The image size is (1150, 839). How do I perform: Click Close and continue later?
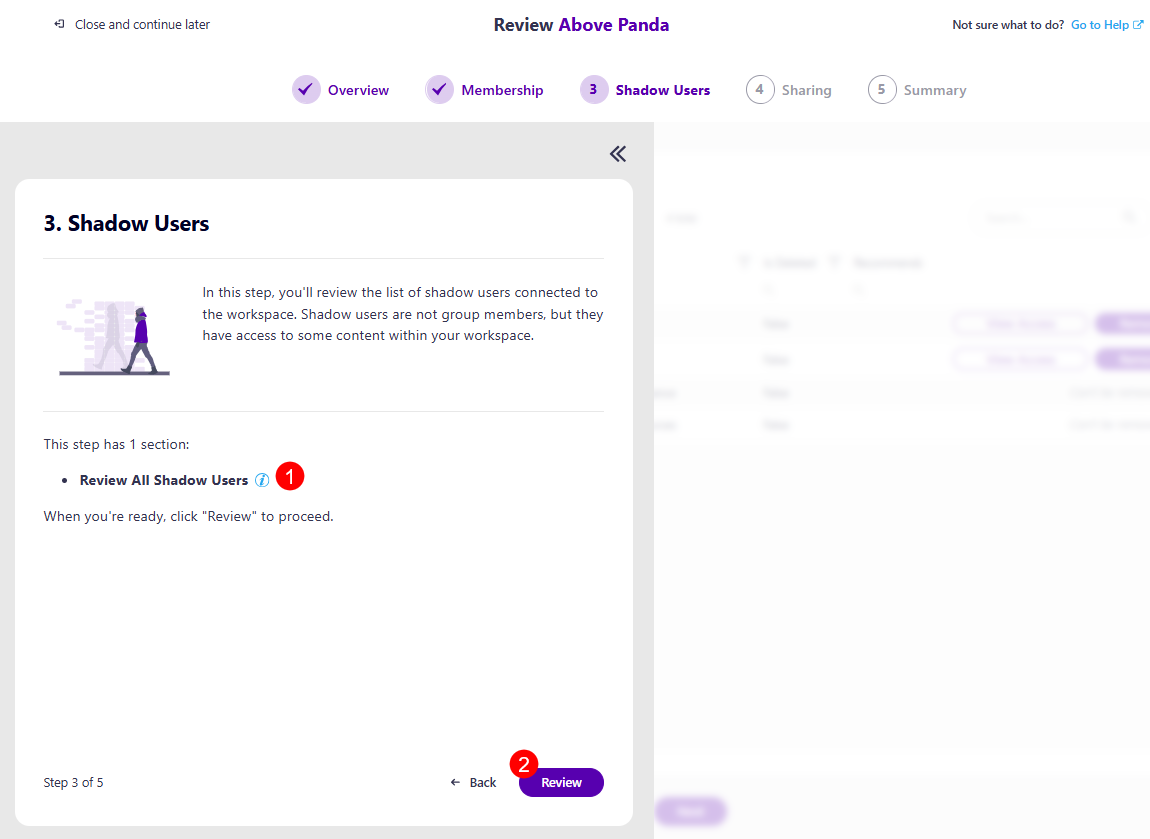[141, 24]
